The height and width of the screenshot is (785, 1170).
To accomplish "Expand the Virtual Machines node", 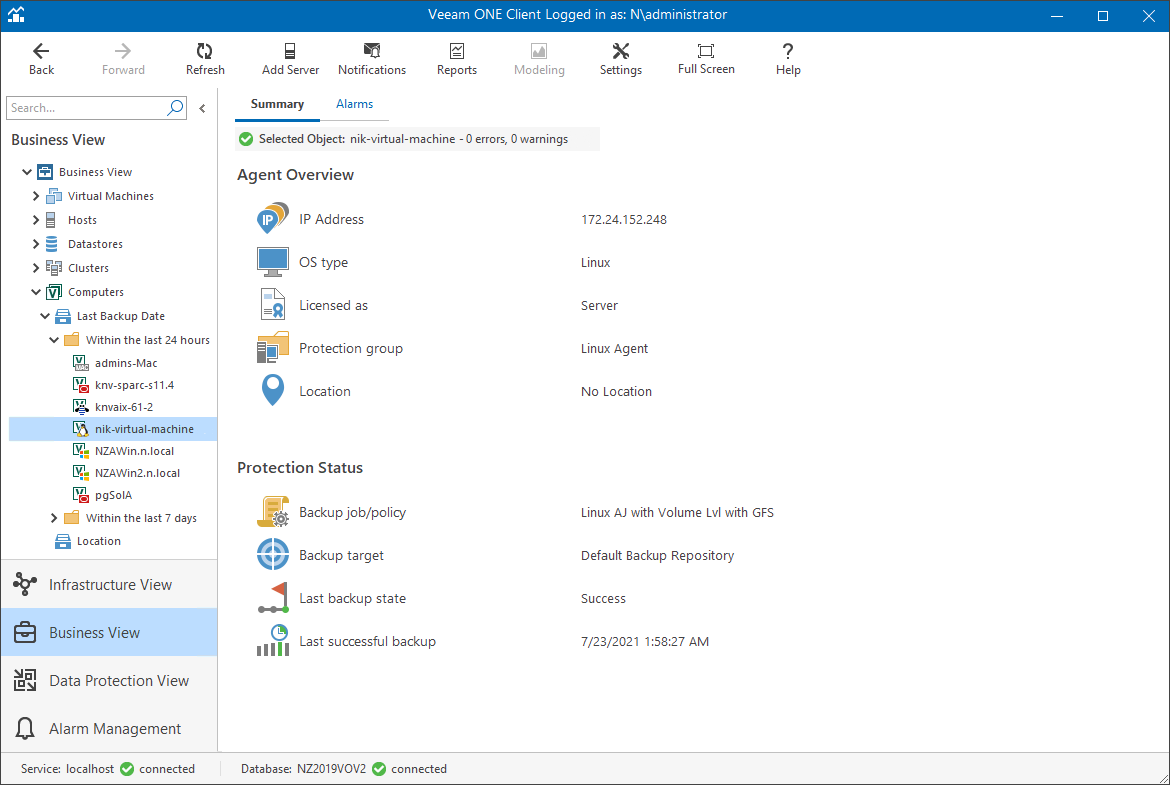I will tap(36, 196).
